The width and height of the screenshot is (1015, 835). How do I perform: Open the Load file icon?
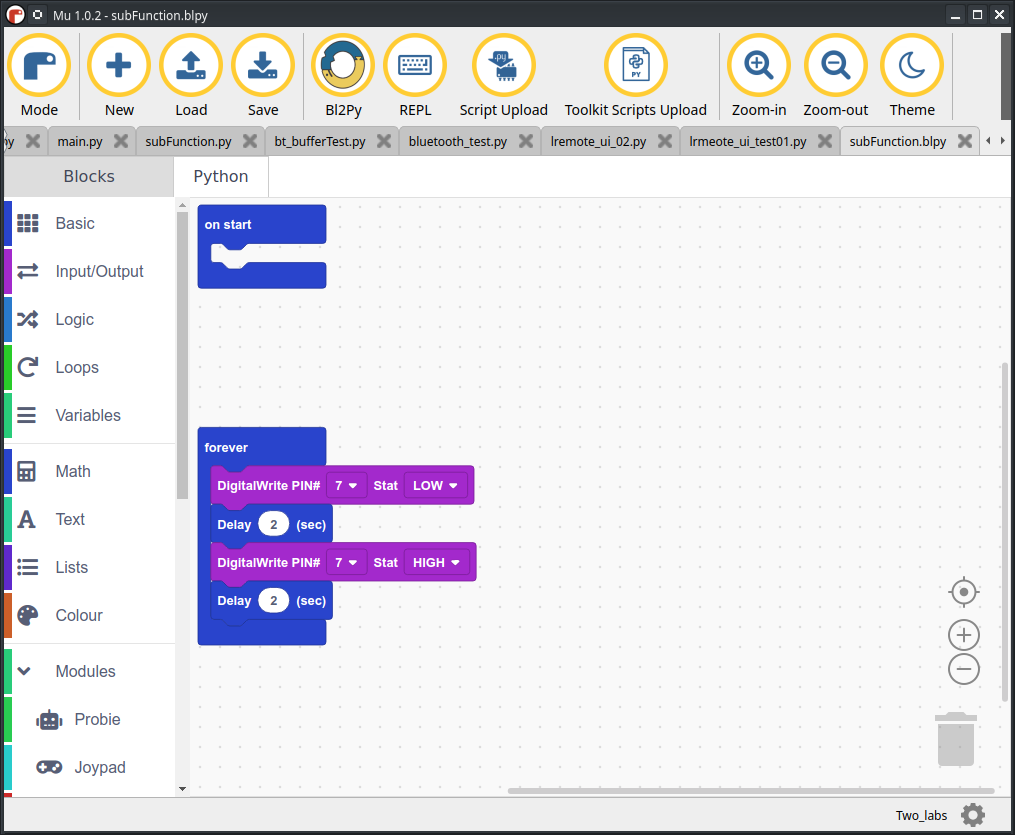[x=191, y=65]
